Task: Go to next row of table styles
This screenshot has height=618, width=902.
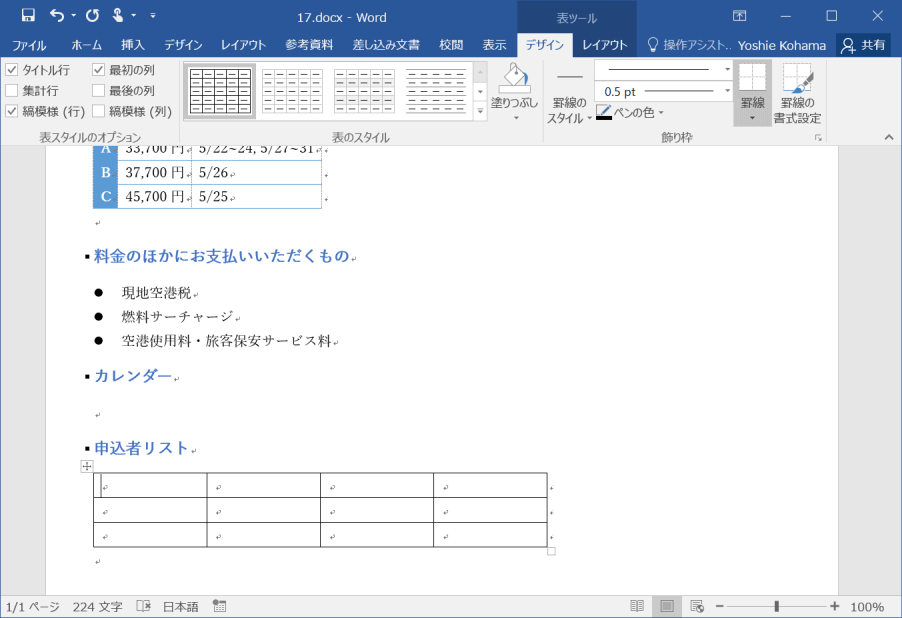Action: point(480,91)
